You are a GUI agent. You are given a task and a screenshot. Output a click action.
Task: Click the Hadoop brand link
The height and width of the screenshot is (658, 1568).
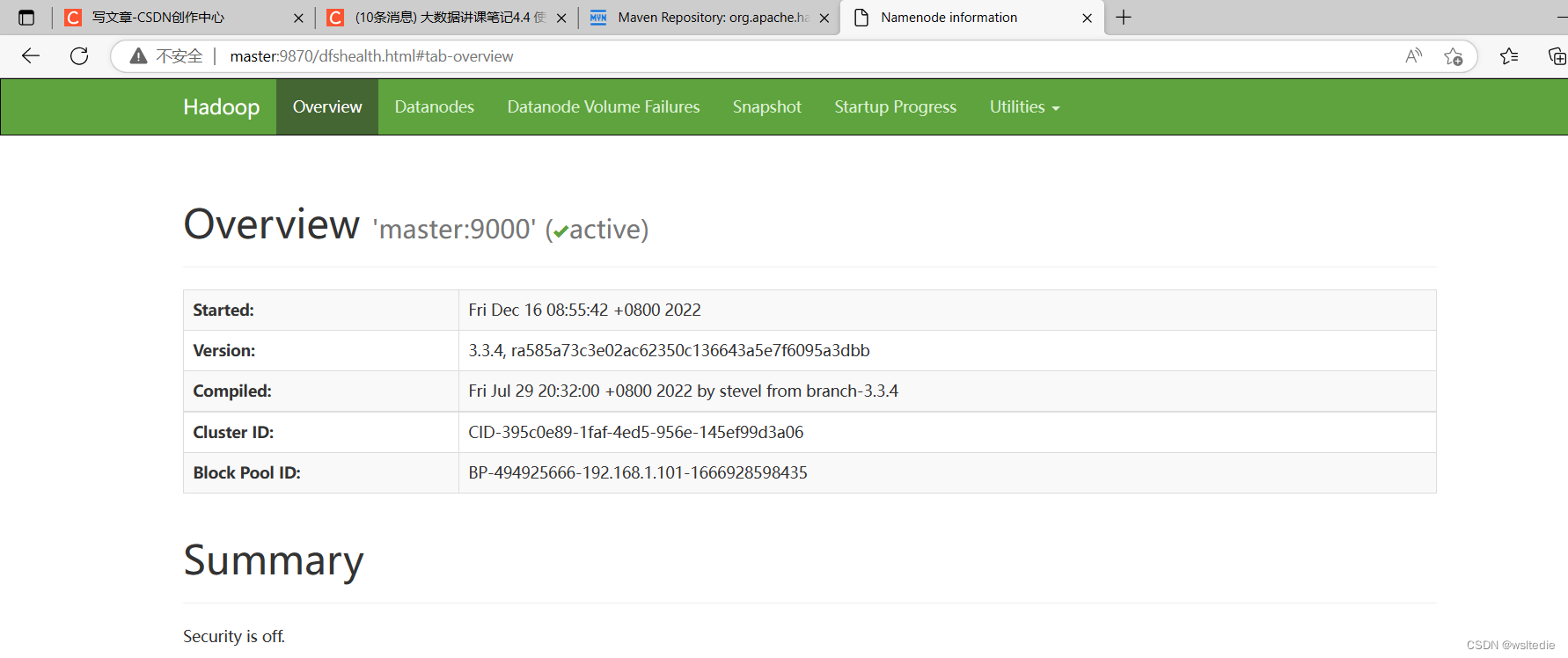click(x=222, y=106)
